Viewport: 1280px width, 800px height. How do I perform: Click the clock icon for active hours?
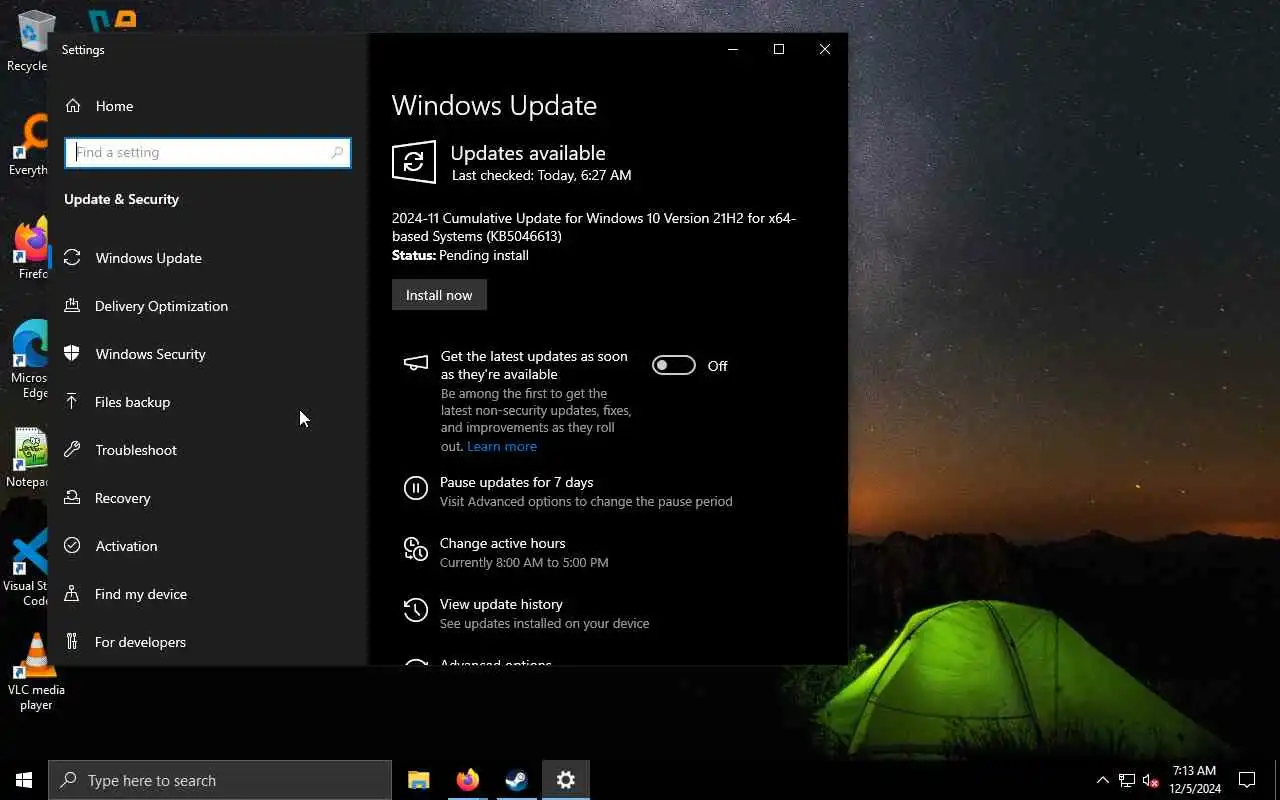tap(415, 549)
